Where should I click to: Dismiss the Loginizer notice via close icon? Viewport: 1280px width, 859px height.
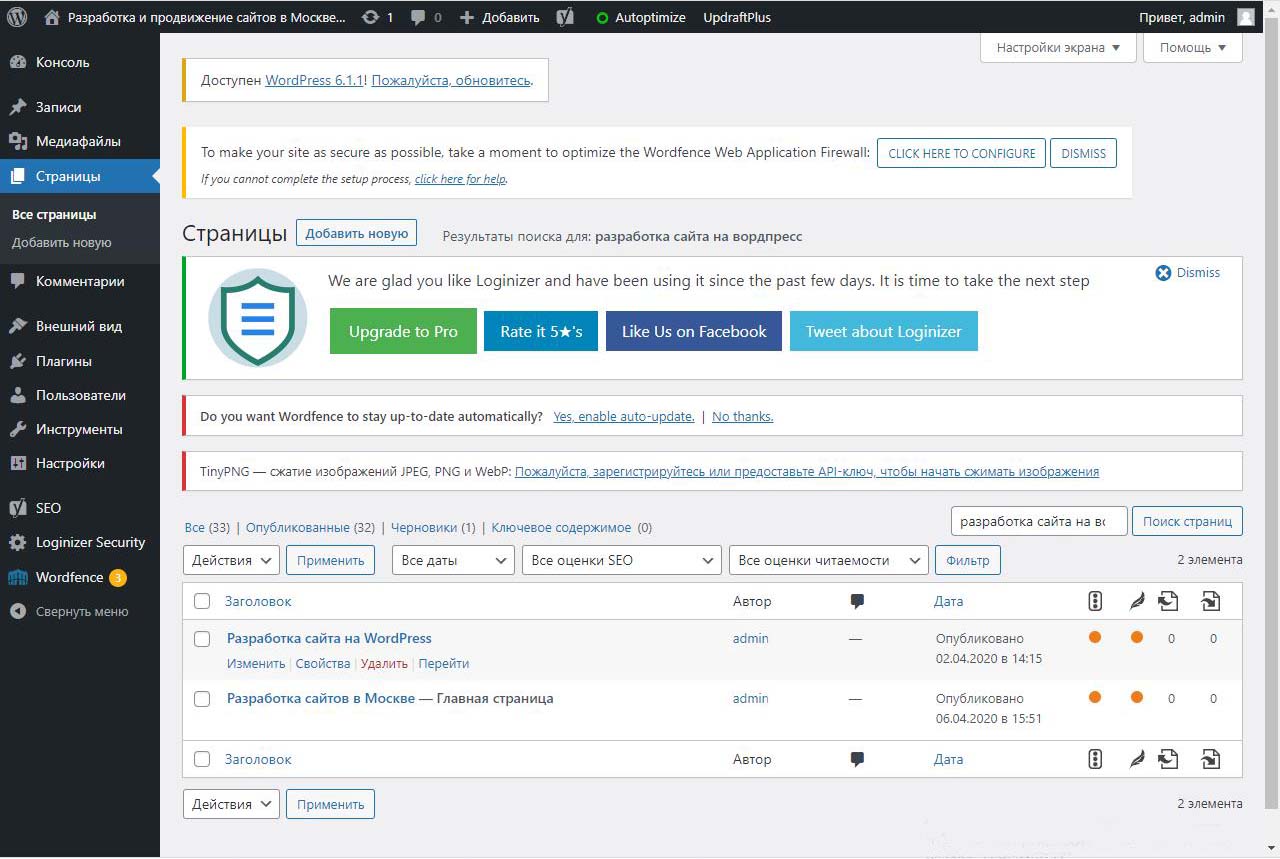coord(1163,273)
